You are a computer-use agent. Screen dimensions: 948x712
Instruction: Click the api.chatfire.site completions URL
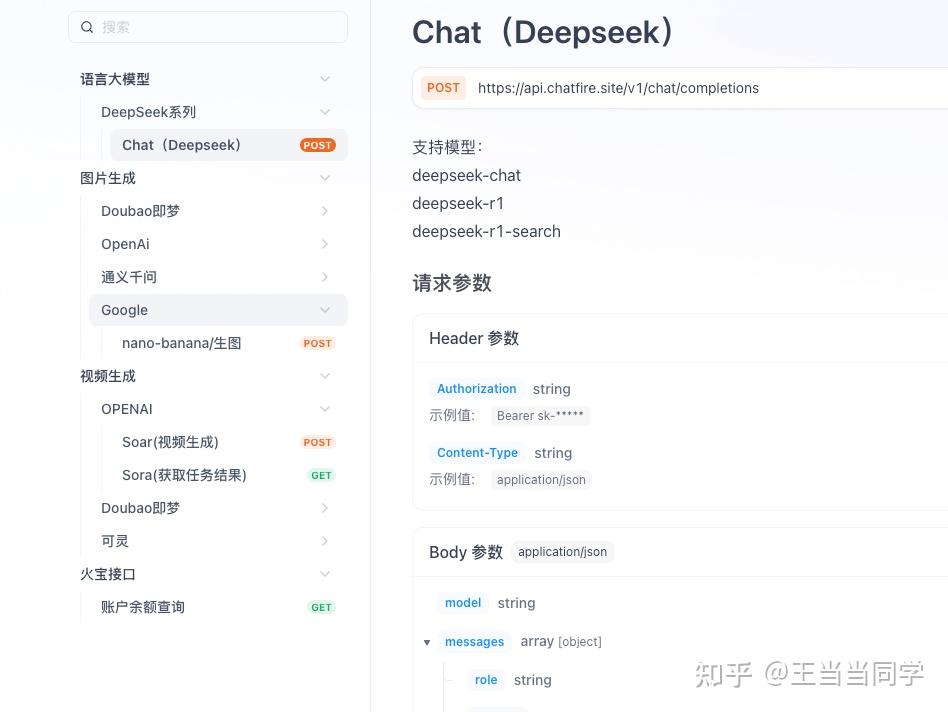pos(618,88)
